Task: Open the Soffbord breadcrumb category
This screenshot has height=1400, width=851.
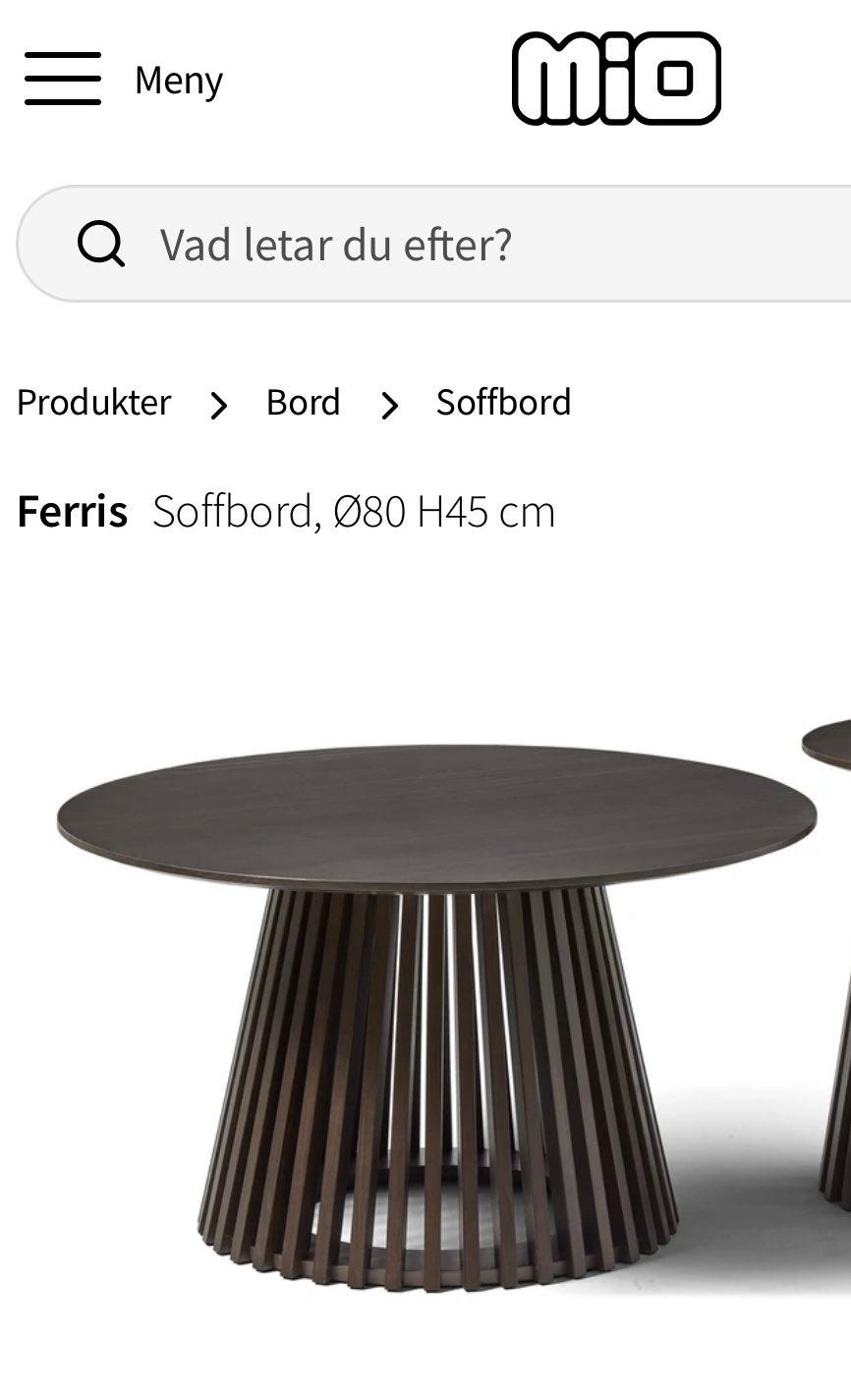Action: coord(504,403)
